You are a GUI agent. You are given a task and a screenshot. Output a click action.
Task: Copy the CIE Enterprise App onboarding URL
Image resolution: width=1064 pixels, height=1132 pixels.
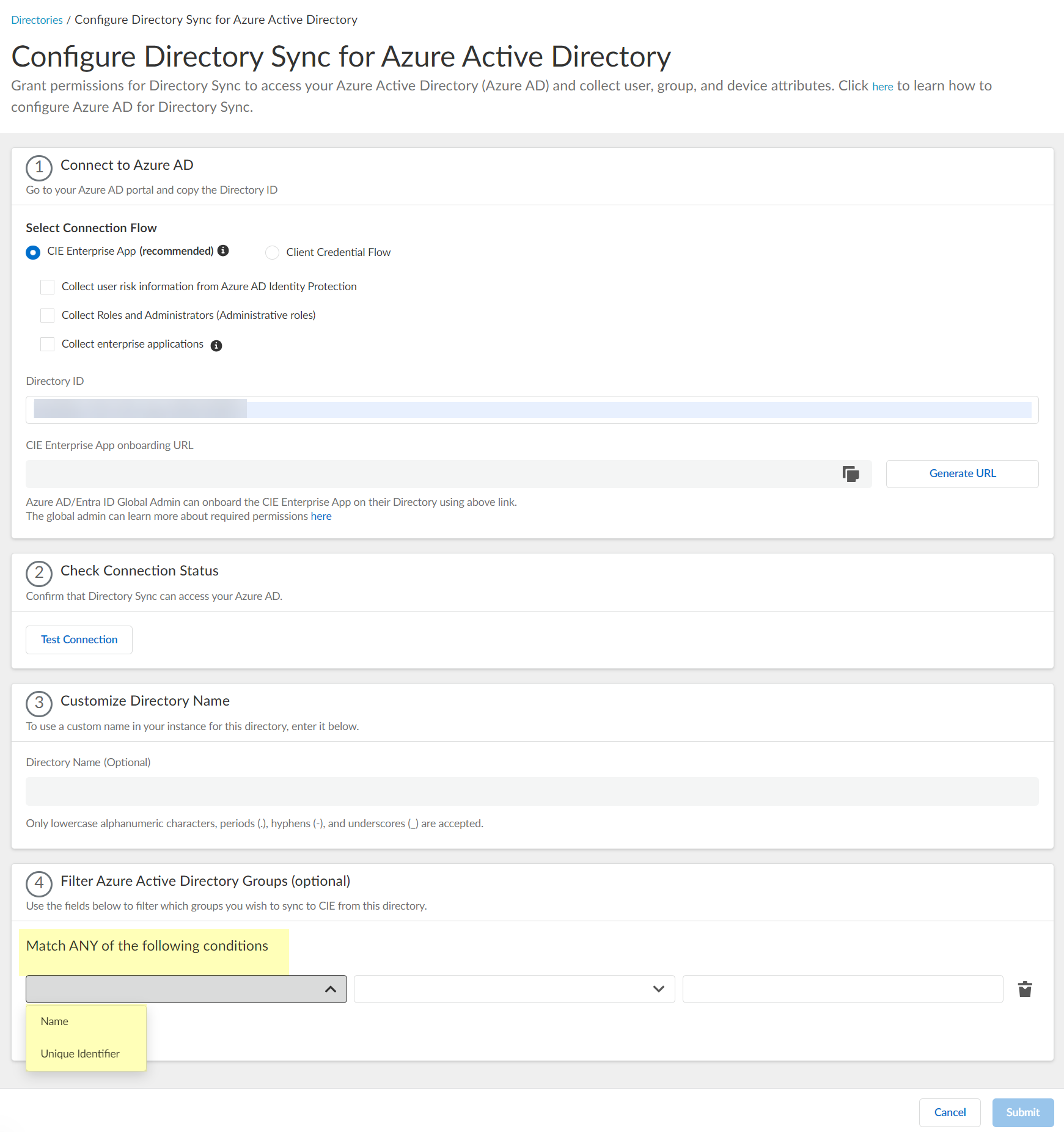[851, 473]
